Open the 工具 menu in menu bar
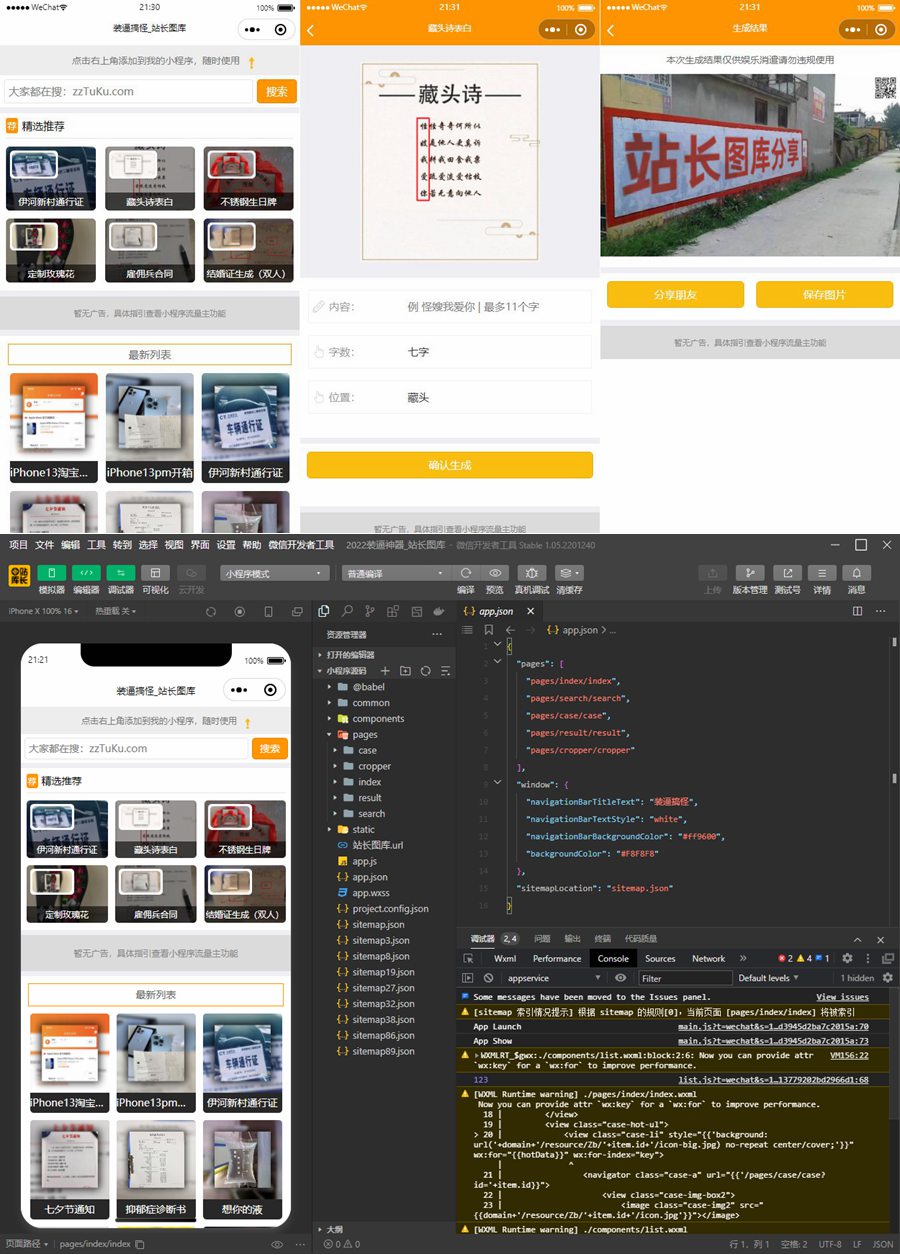This screenshot has height=1255, width=900. click(96, 545)
